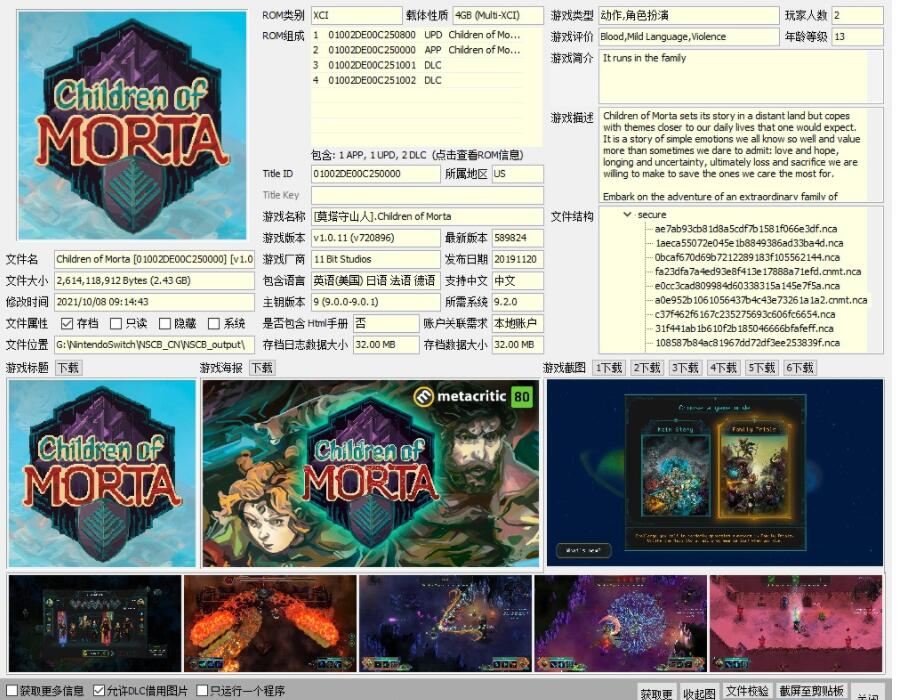Click the 发布日期 field 20191120
This screenshot has width=898, height=700.
click(517, 259)
